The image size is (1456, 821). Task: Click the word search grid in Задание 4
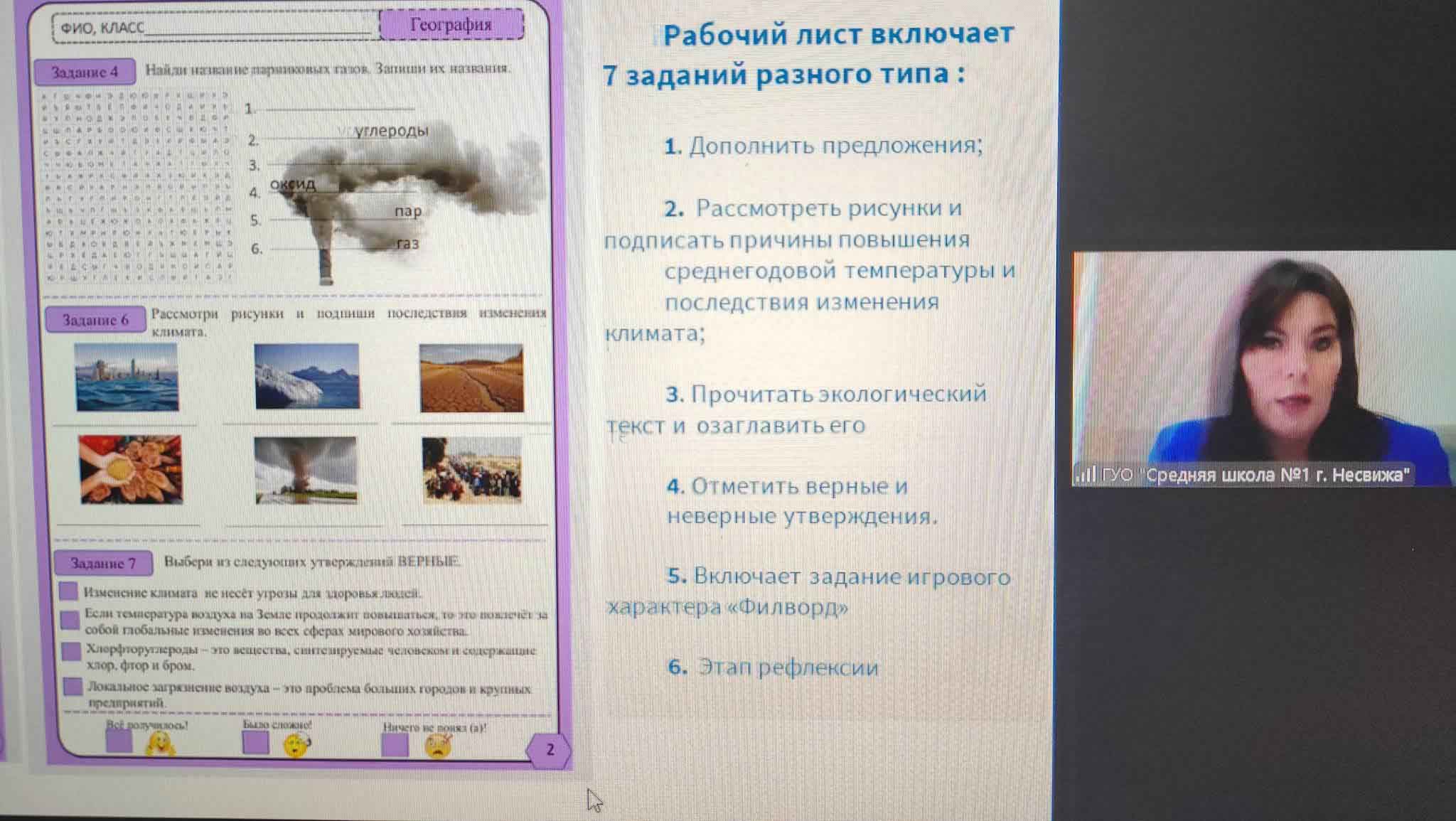pos(136,186)
